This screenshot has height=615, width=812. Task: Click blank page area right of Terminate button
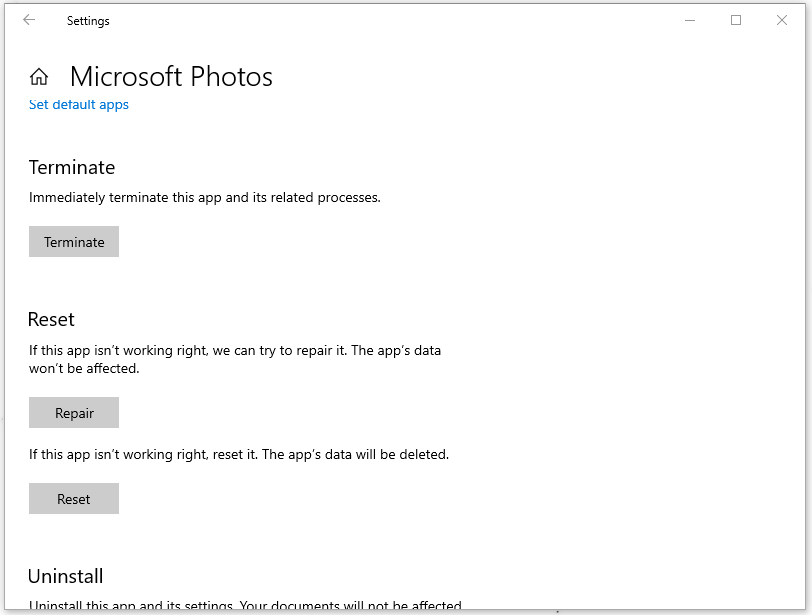(x=400, y=242)
